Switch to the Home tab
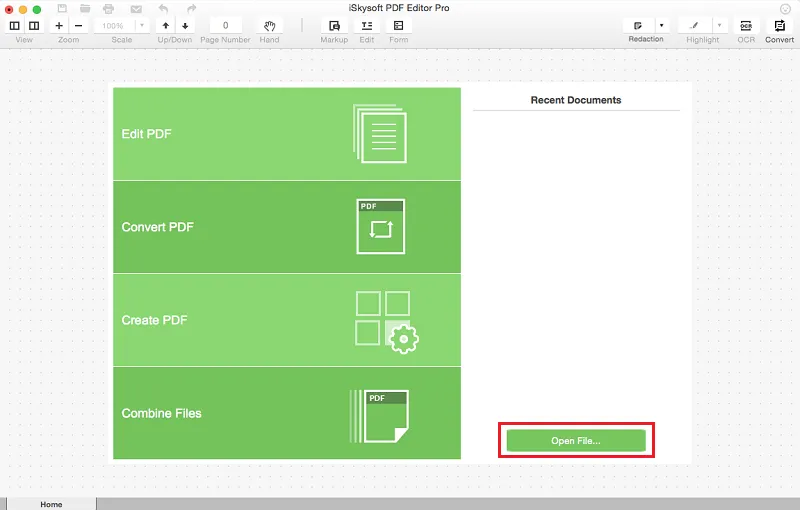Image resolution: width=800 pixels, height=510 pixels. point(52,504)
